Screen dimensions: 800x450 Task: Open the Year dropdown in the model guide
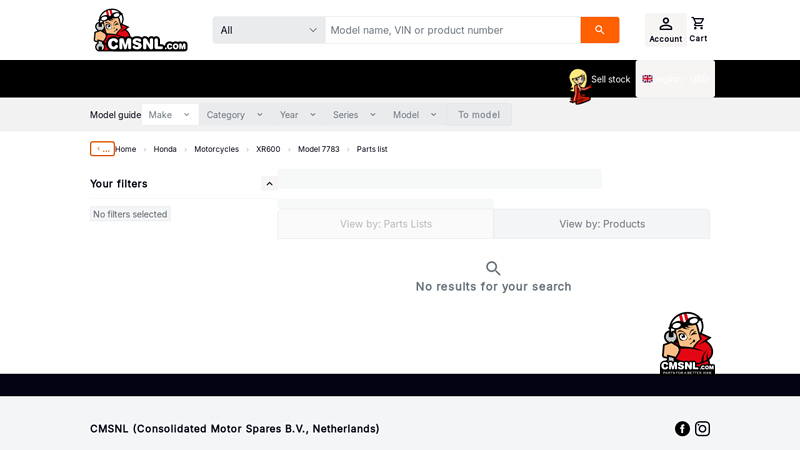[x=298, y=115]
